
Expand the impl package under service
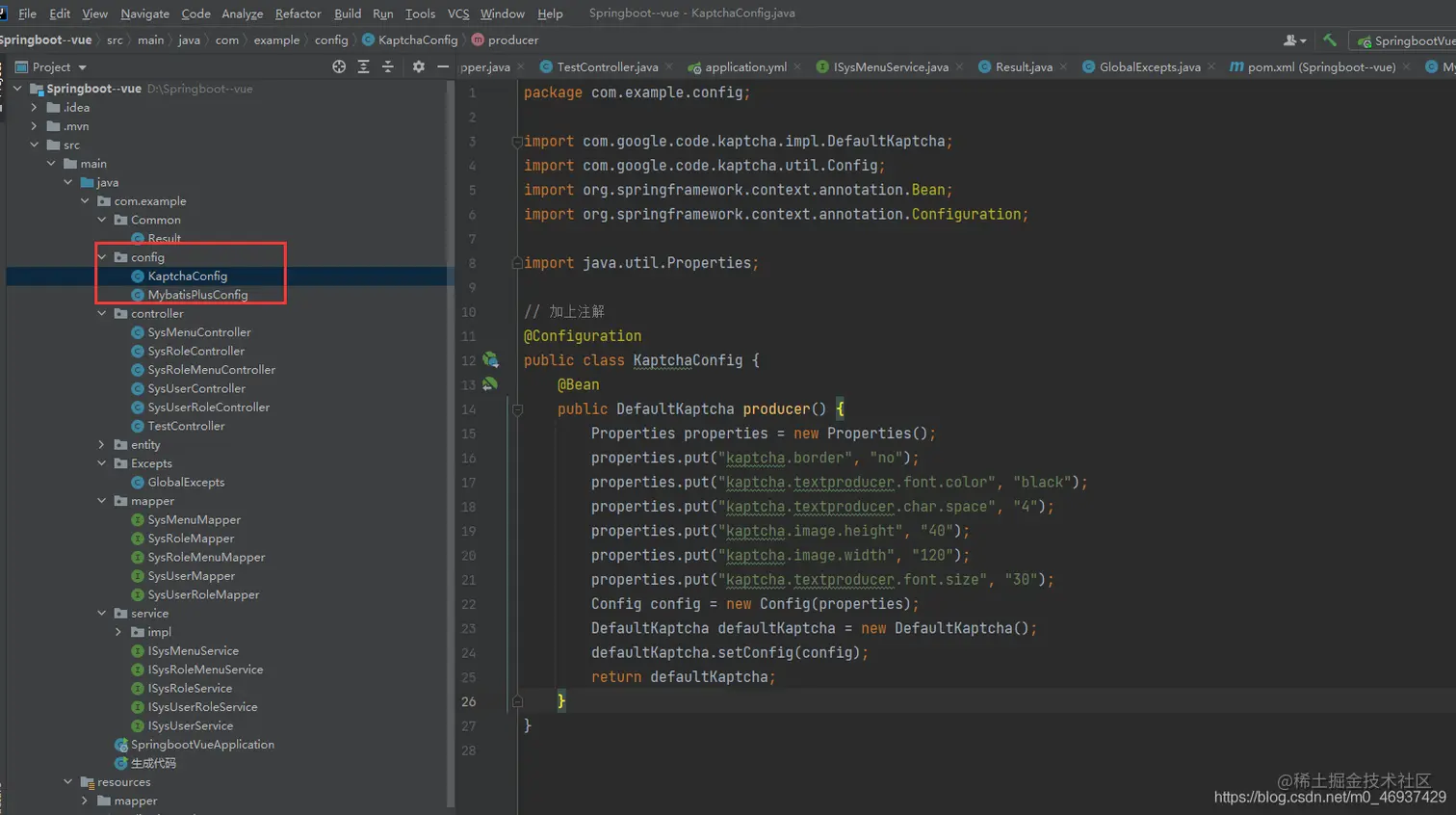(x=118, y=632)
